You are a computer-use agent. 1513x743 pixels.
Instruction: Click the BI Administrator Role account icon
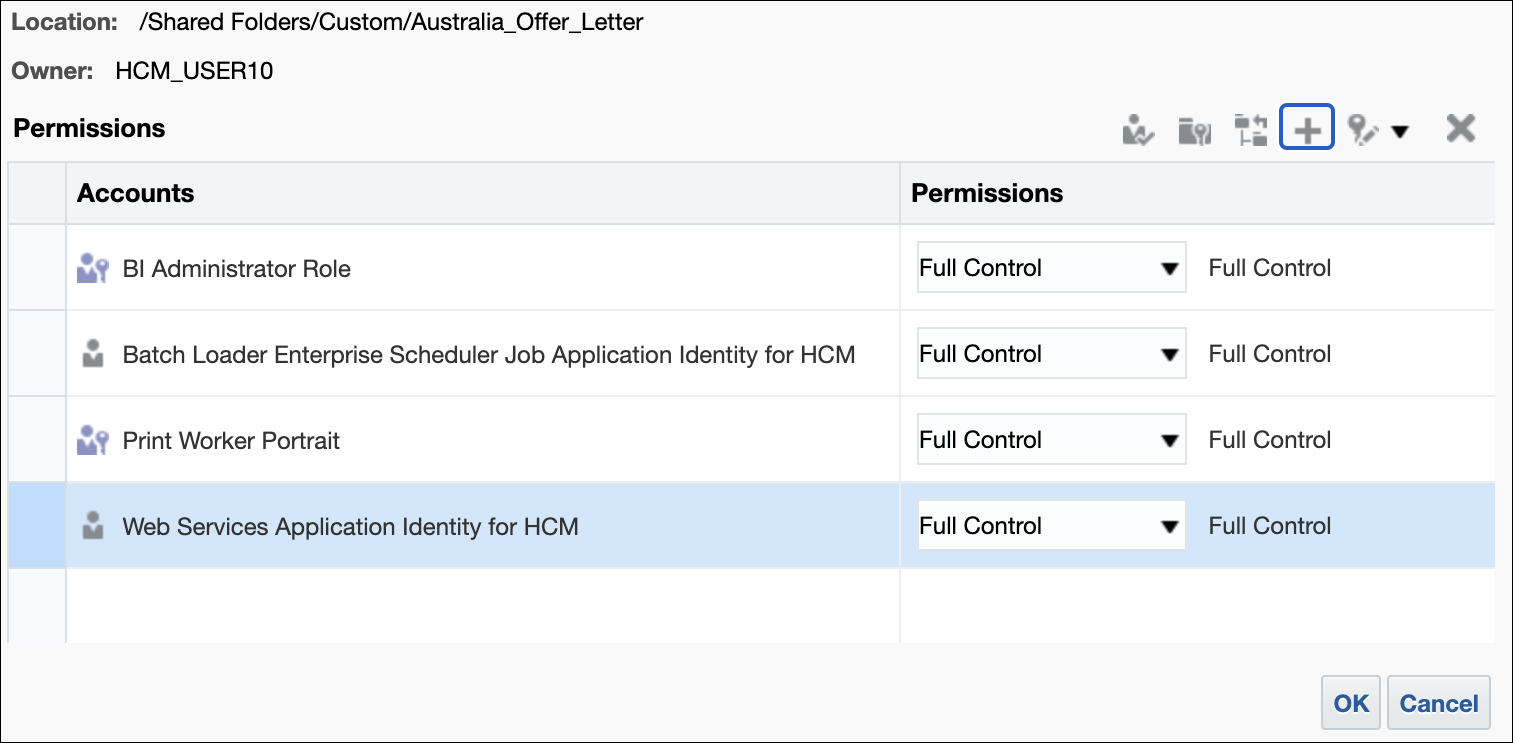(x=92, y=269)
